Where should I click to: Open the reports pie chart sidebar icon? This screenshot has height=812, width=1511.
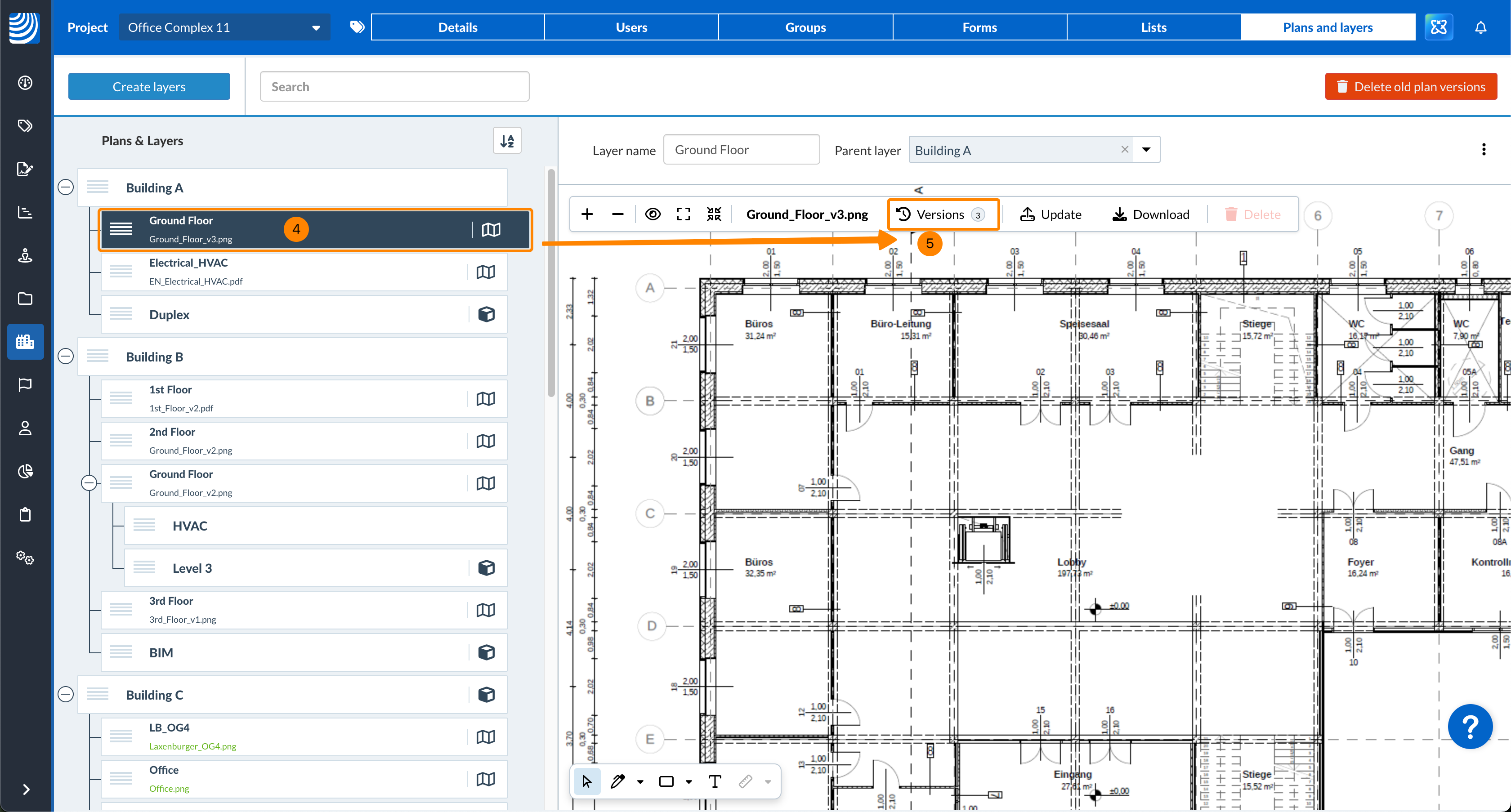tap(25, 471)
